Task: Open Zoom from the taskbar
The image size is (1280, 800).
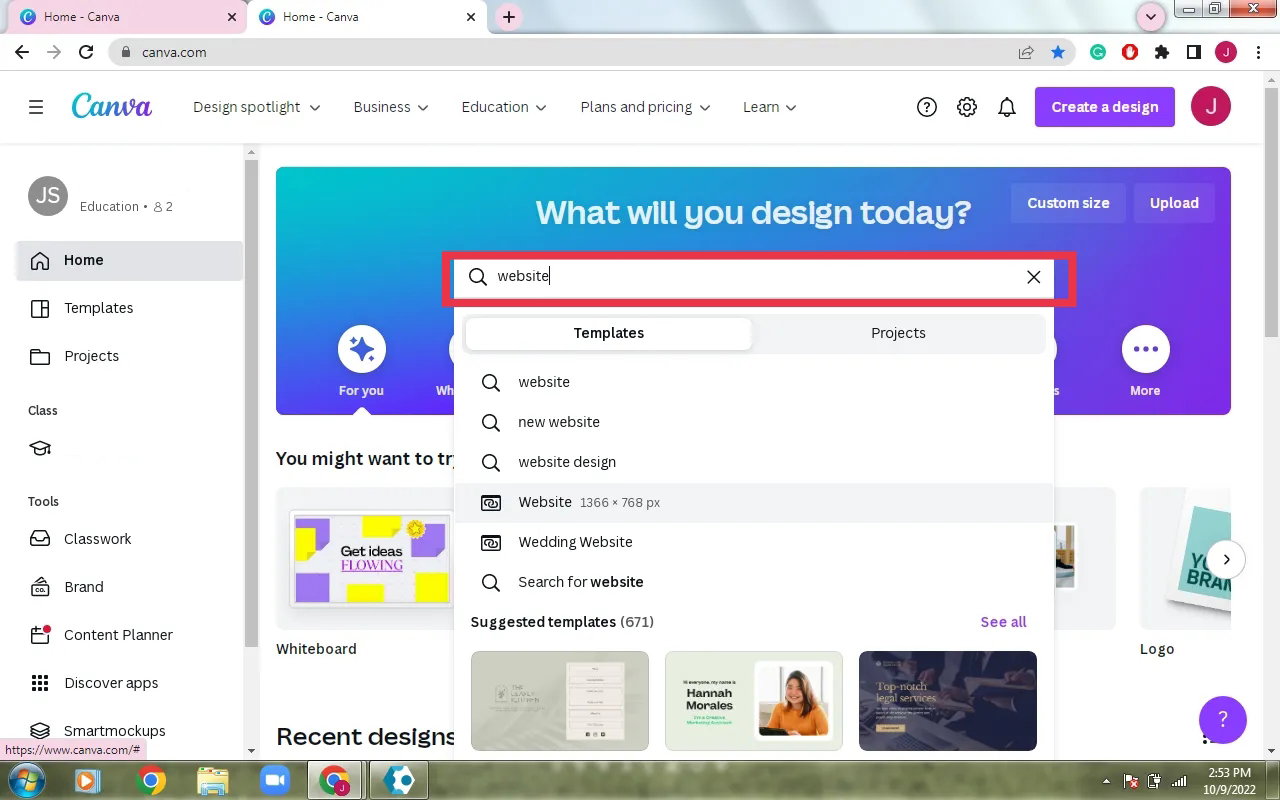Action: [x=274, y=780]
